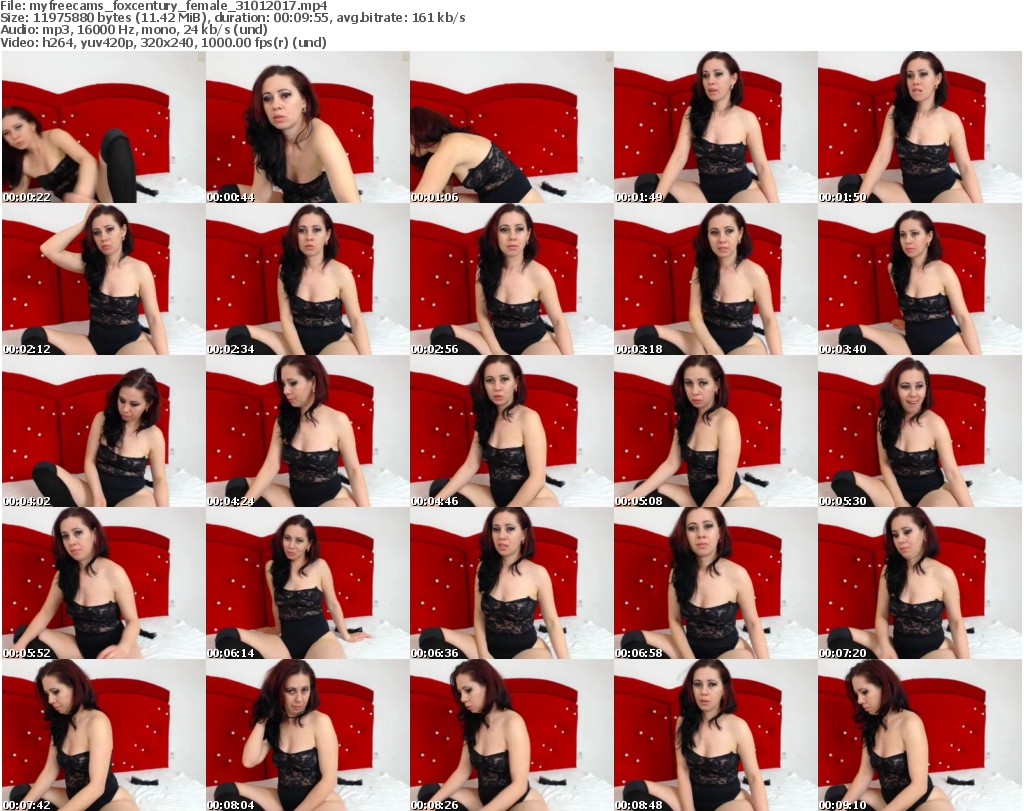Select the thumbnail frame stamped 00:00:44

point(308,127)
